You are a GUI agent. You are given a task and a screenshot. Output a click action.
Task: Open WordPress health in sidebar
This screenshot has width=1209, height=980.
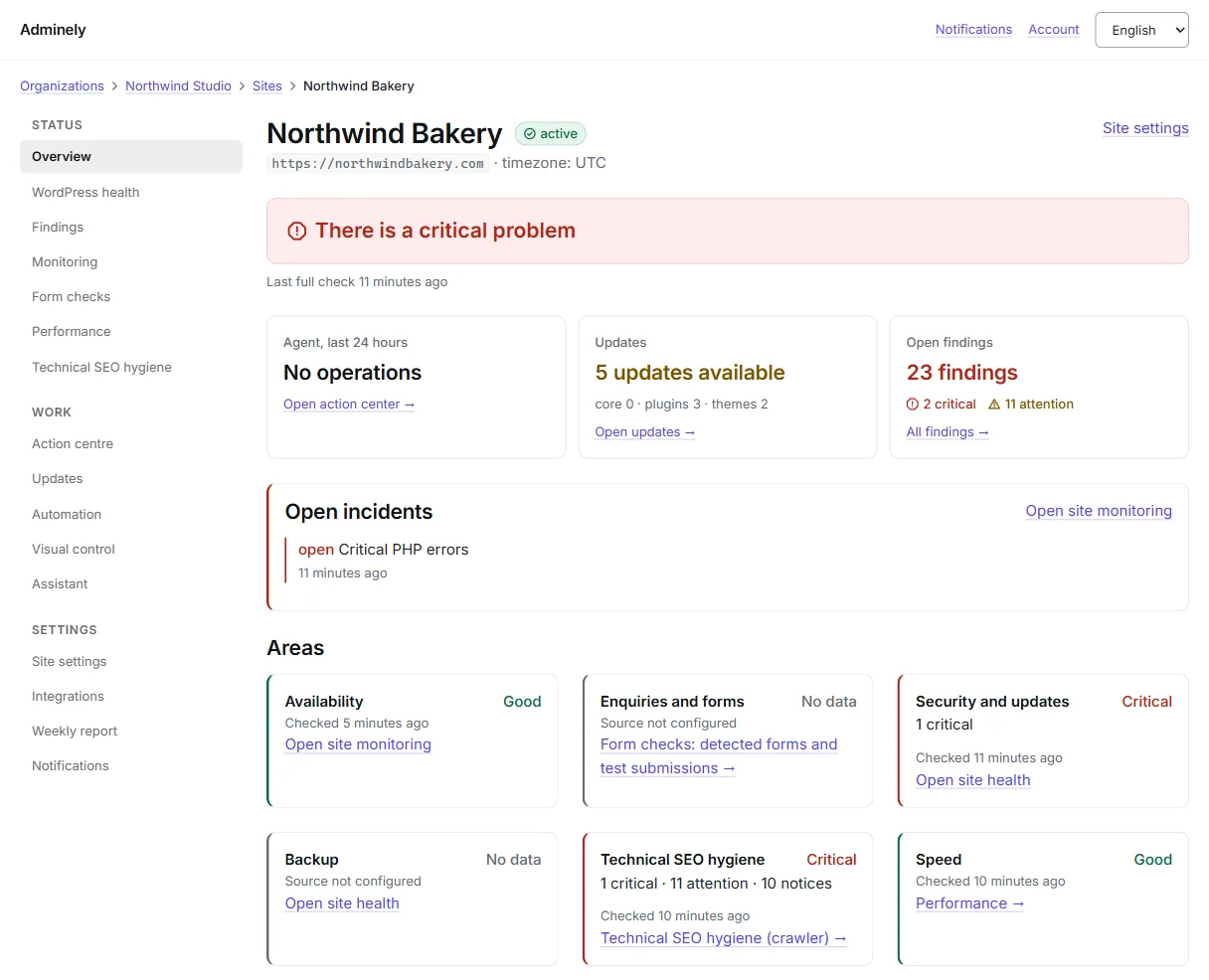click(131, 193)
